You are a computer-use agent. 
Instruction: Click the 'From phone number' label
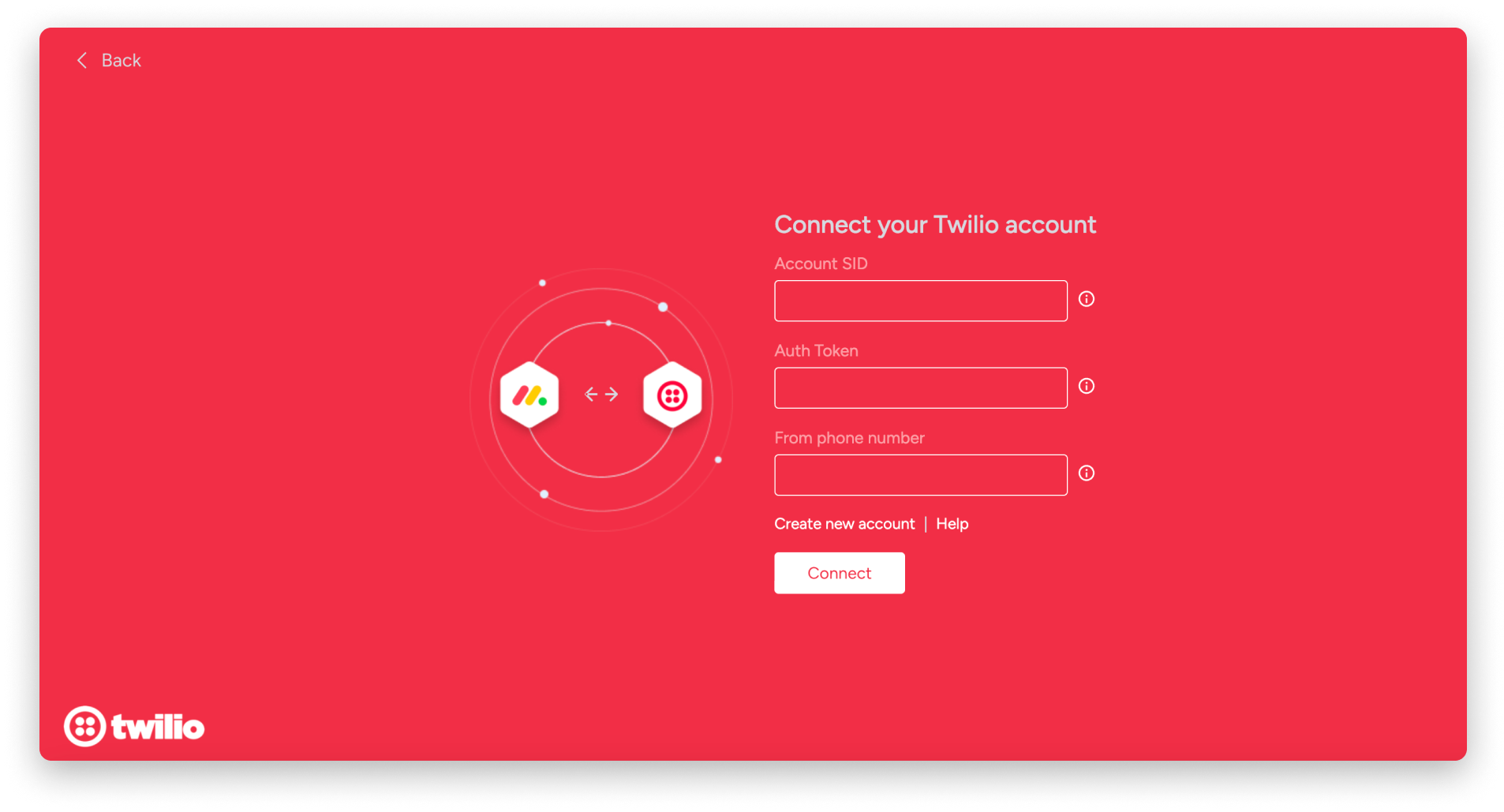(x=849, y=438)
